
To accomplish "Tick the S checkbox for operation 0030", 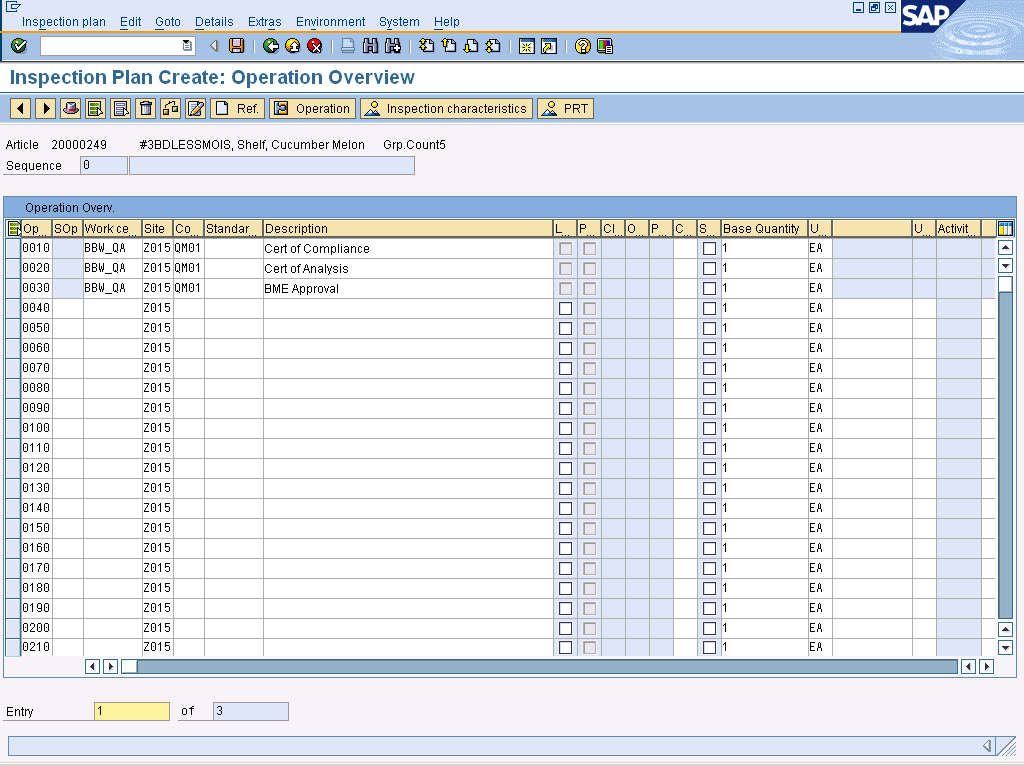I will [709, 288].
